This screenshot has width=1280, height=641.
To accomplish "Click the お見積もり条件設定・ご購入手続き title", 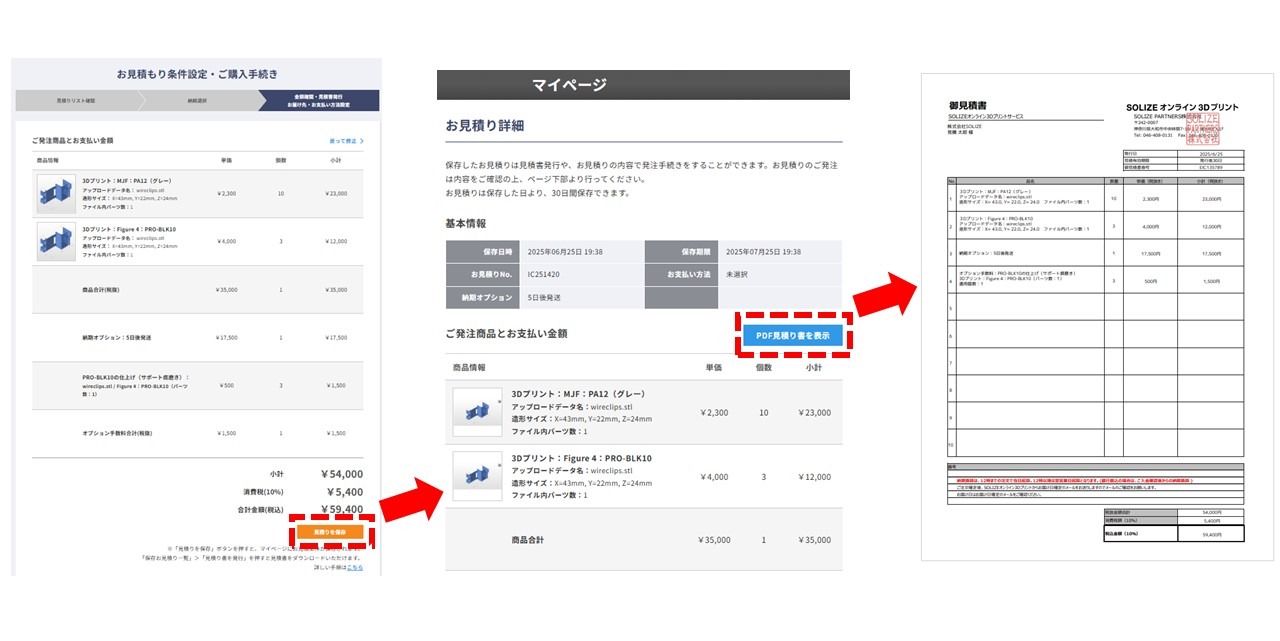I will tap(197, 74).
